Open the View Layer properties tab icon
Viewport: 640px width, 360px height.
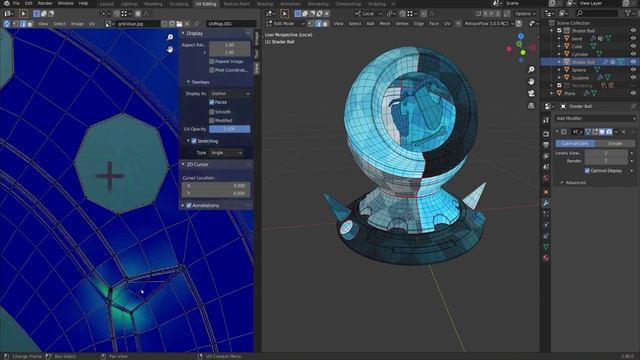click(x=546, y=156)
